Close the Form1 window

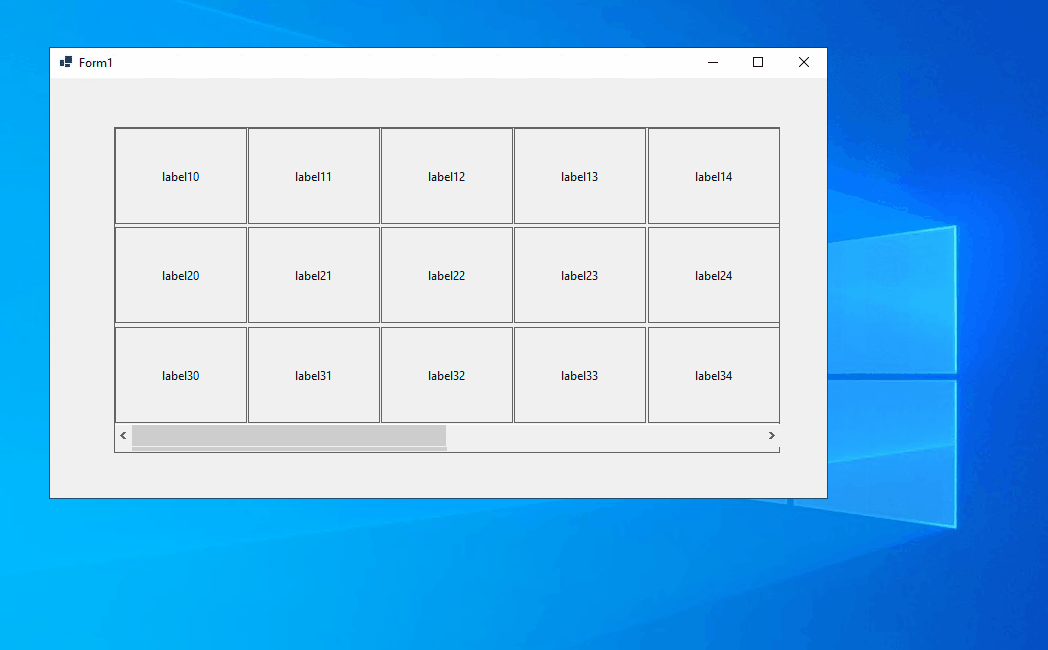804,62
